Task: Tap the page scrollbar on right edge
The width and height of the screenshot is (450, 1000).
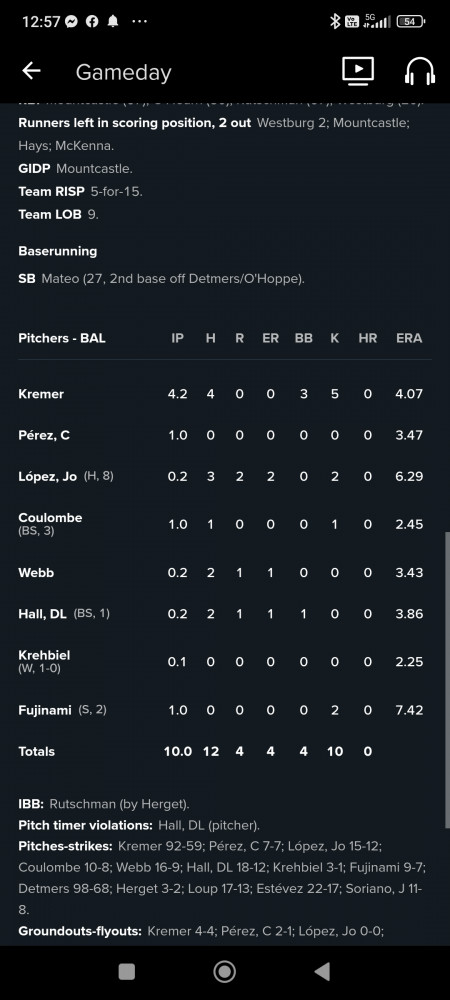Action: (447, 679)
